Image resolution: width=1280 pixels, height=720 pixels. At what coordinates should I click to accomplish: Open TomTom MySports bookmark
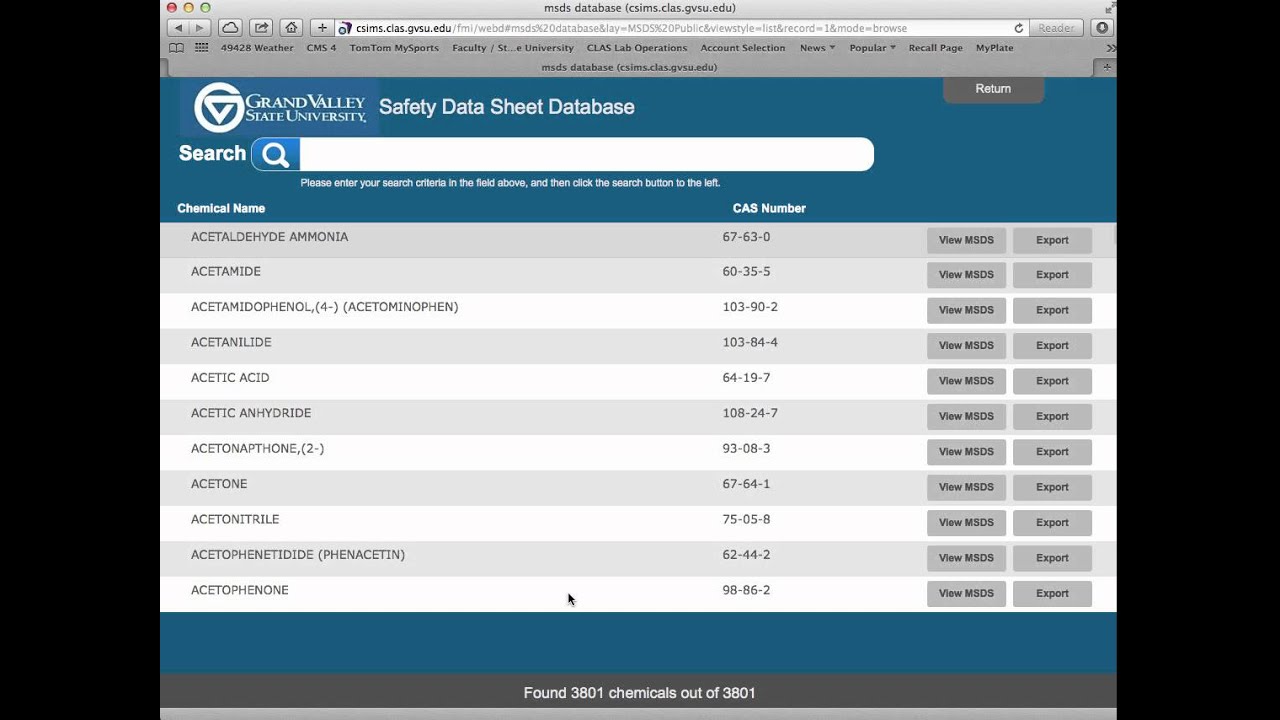pyautogui.click(x=394, y=48)
